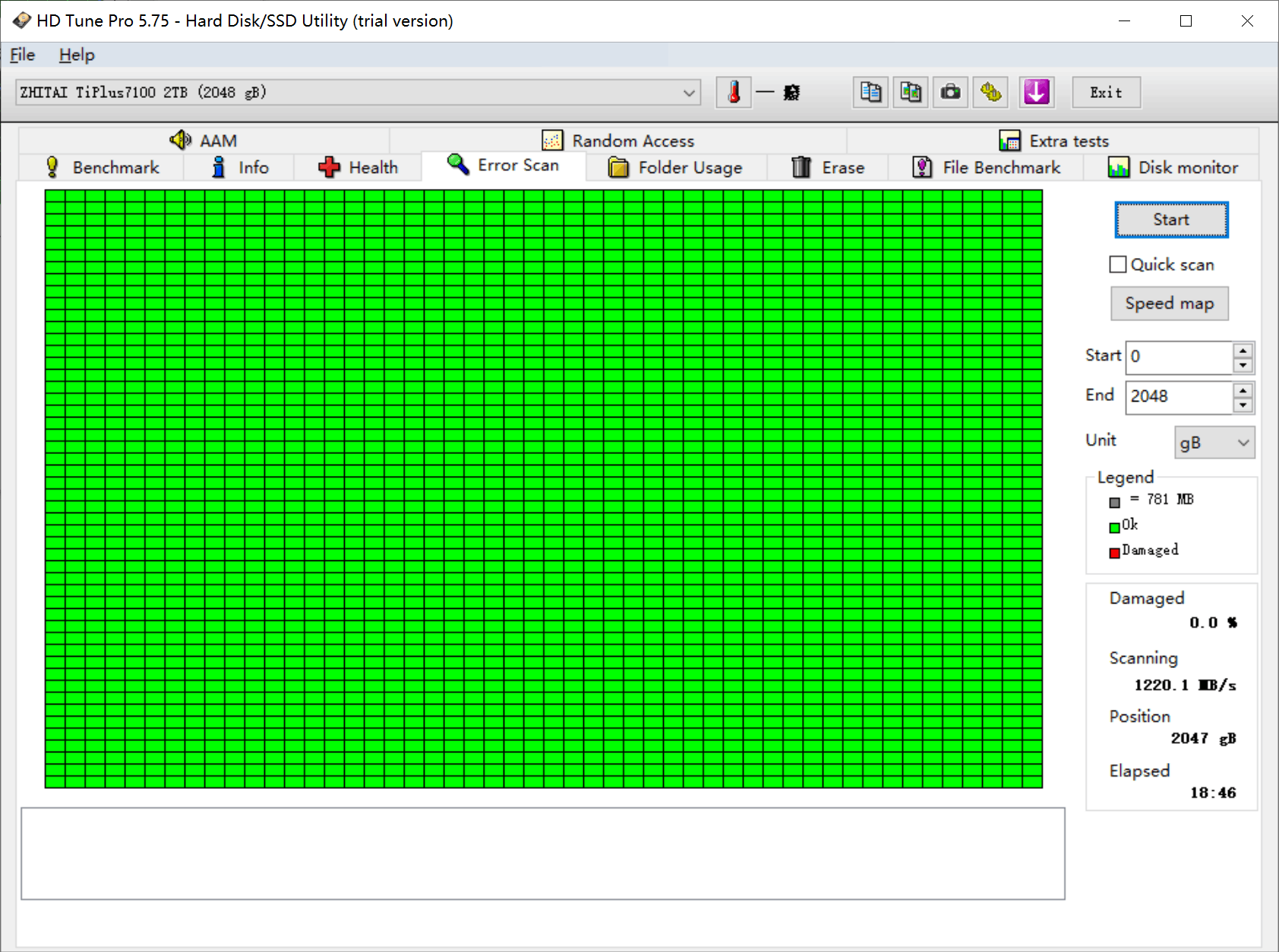
Task: Click the Speed map button
Action: click(x=1170, y=304)
